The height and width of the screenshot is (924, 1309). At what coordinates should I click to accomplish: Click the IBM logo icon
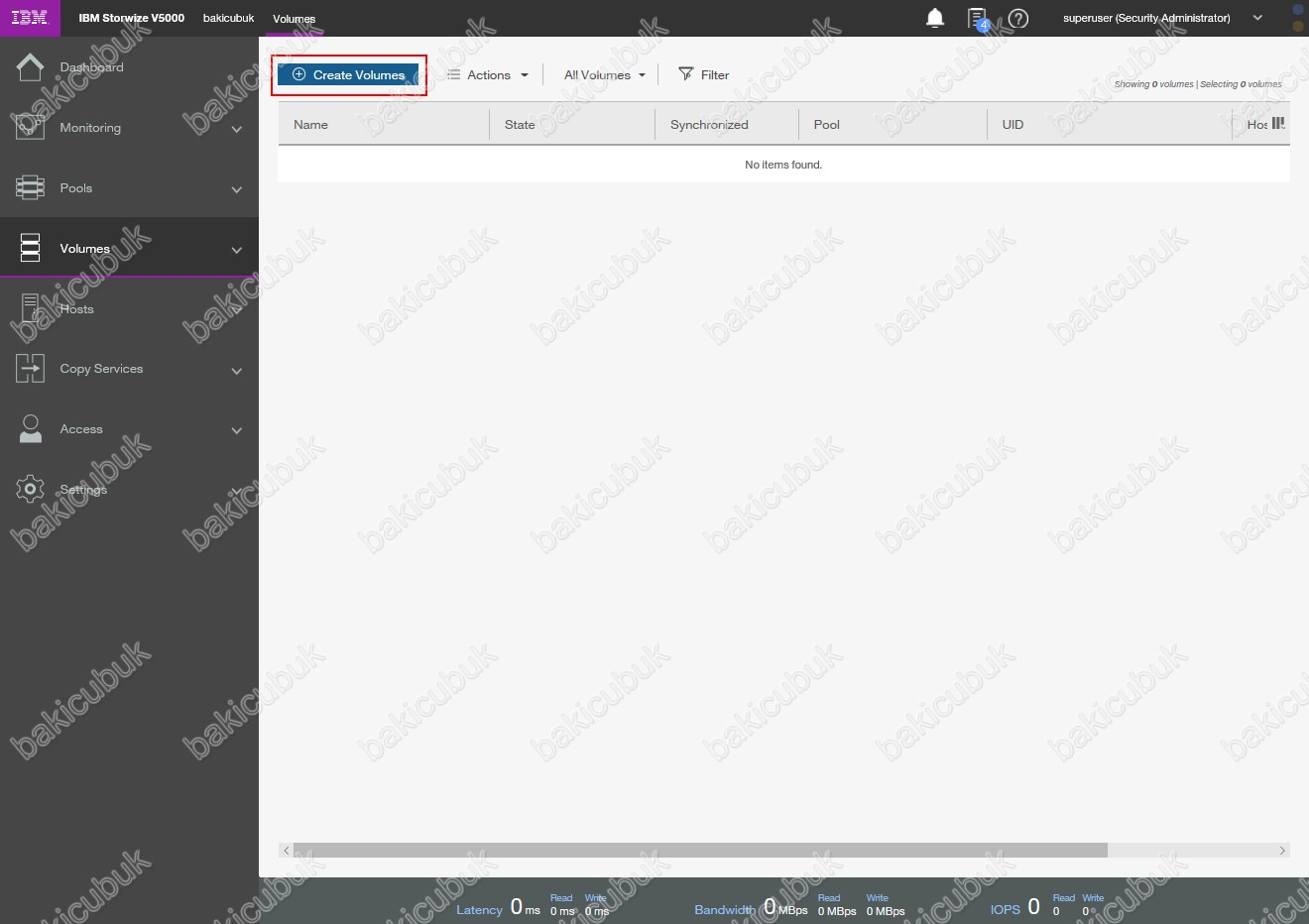[29, 18]
